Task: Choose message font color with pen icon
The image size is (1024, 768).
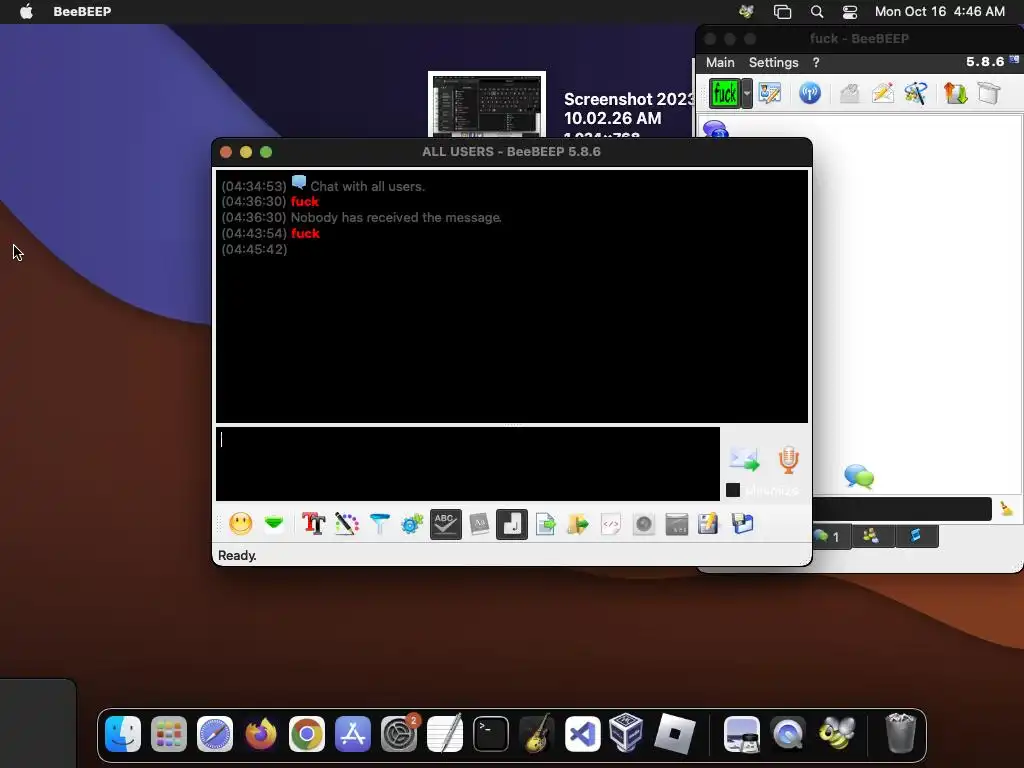Action: (347, 524)
